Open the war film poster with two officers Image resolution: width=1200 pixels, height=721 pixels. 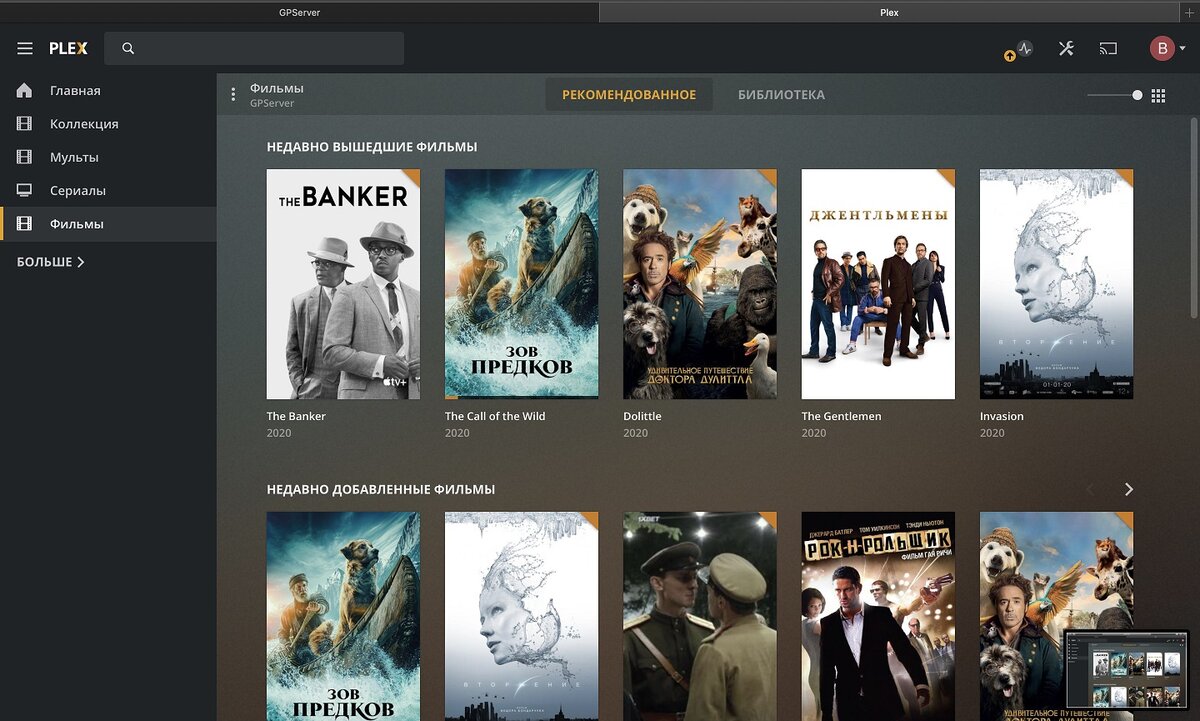tap(700, 616)
